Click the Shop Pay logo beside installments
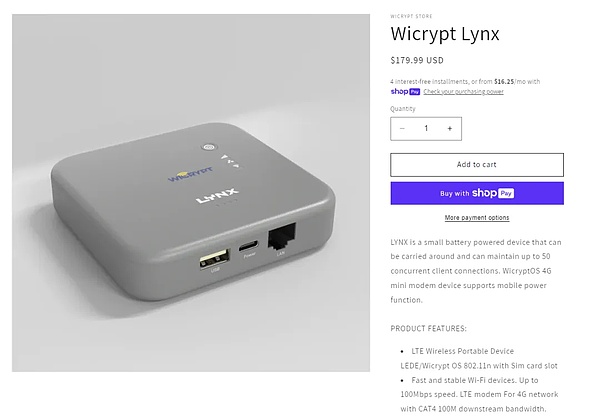This screenshot has height=419, width=600. point(405,91)
